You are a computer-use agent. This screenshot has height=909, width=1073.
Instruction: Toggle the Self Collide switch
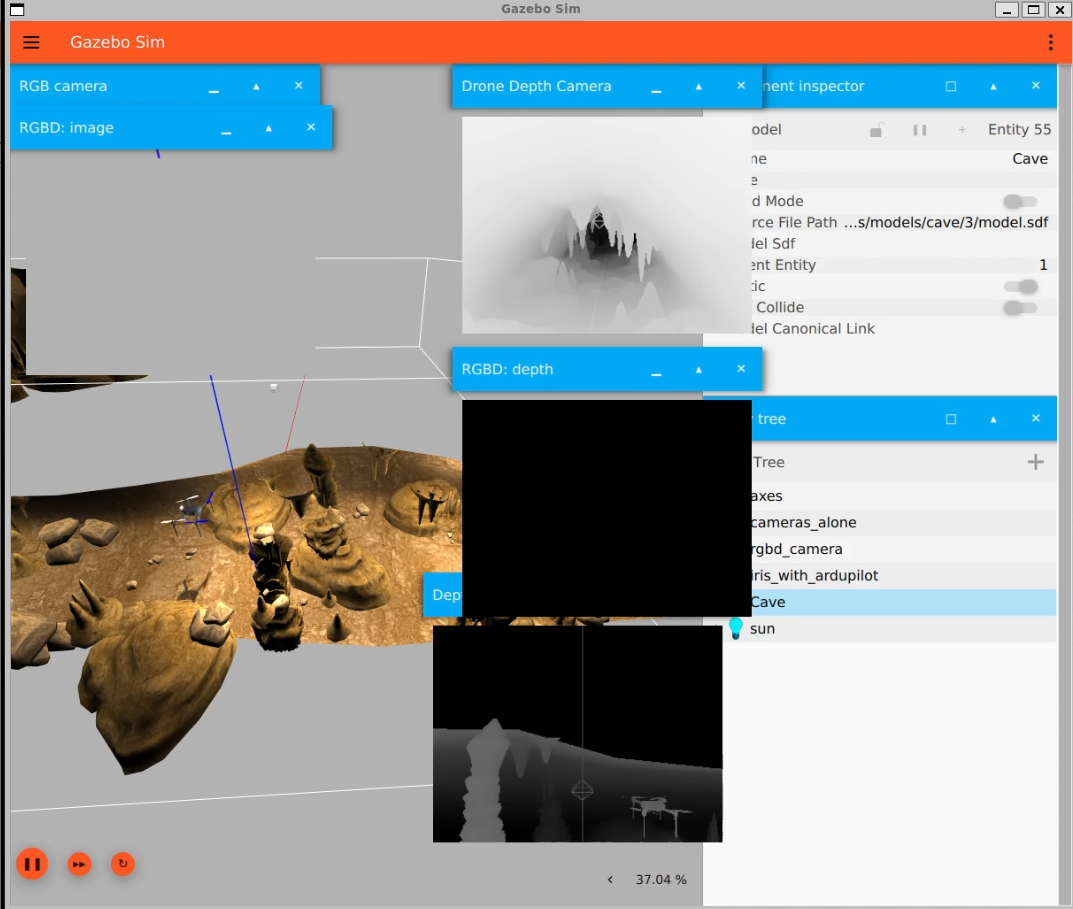click(x=1020, y=307)
